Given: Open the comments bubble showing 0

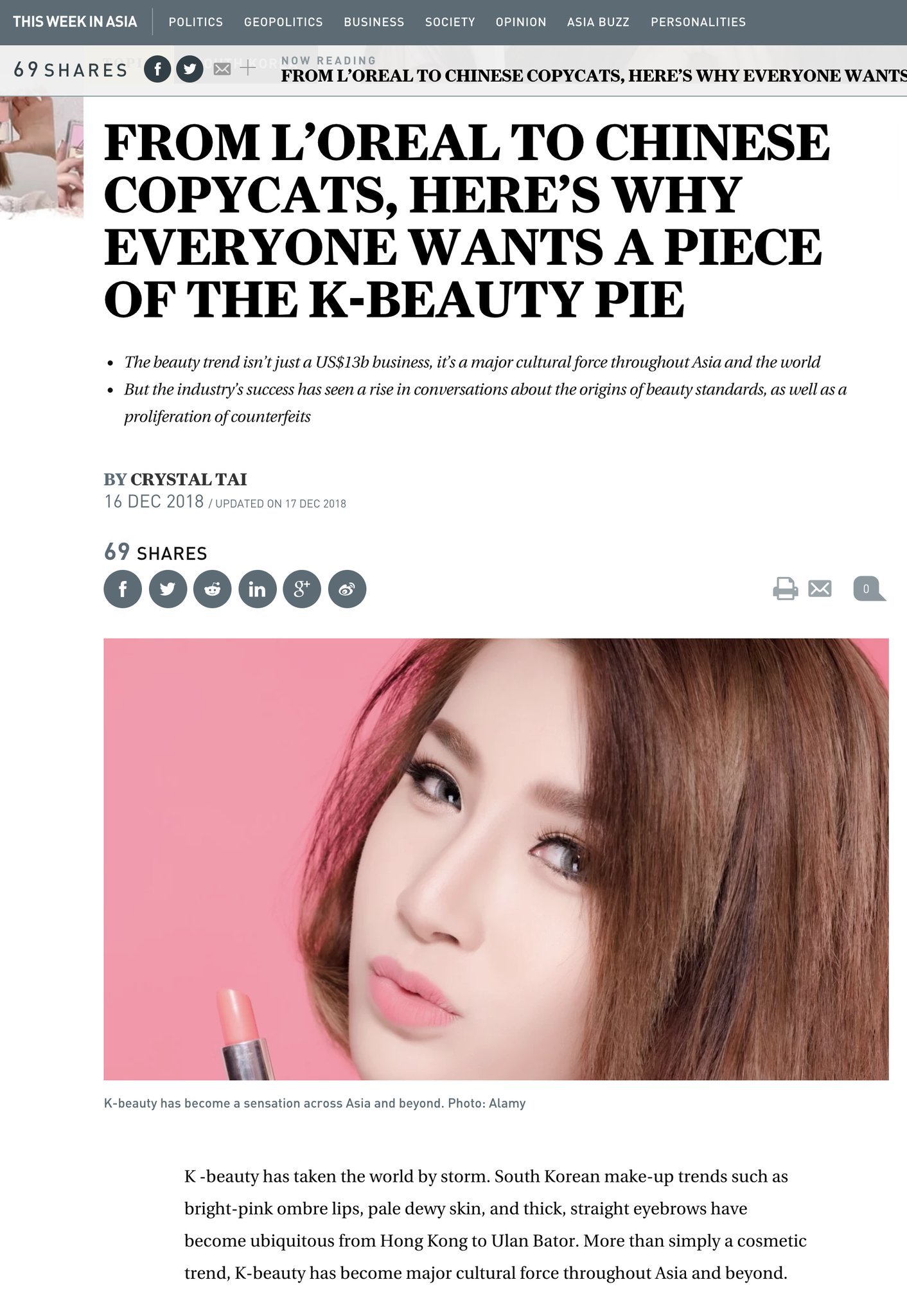Looking at the screenshot, I should tap(869, 589).
